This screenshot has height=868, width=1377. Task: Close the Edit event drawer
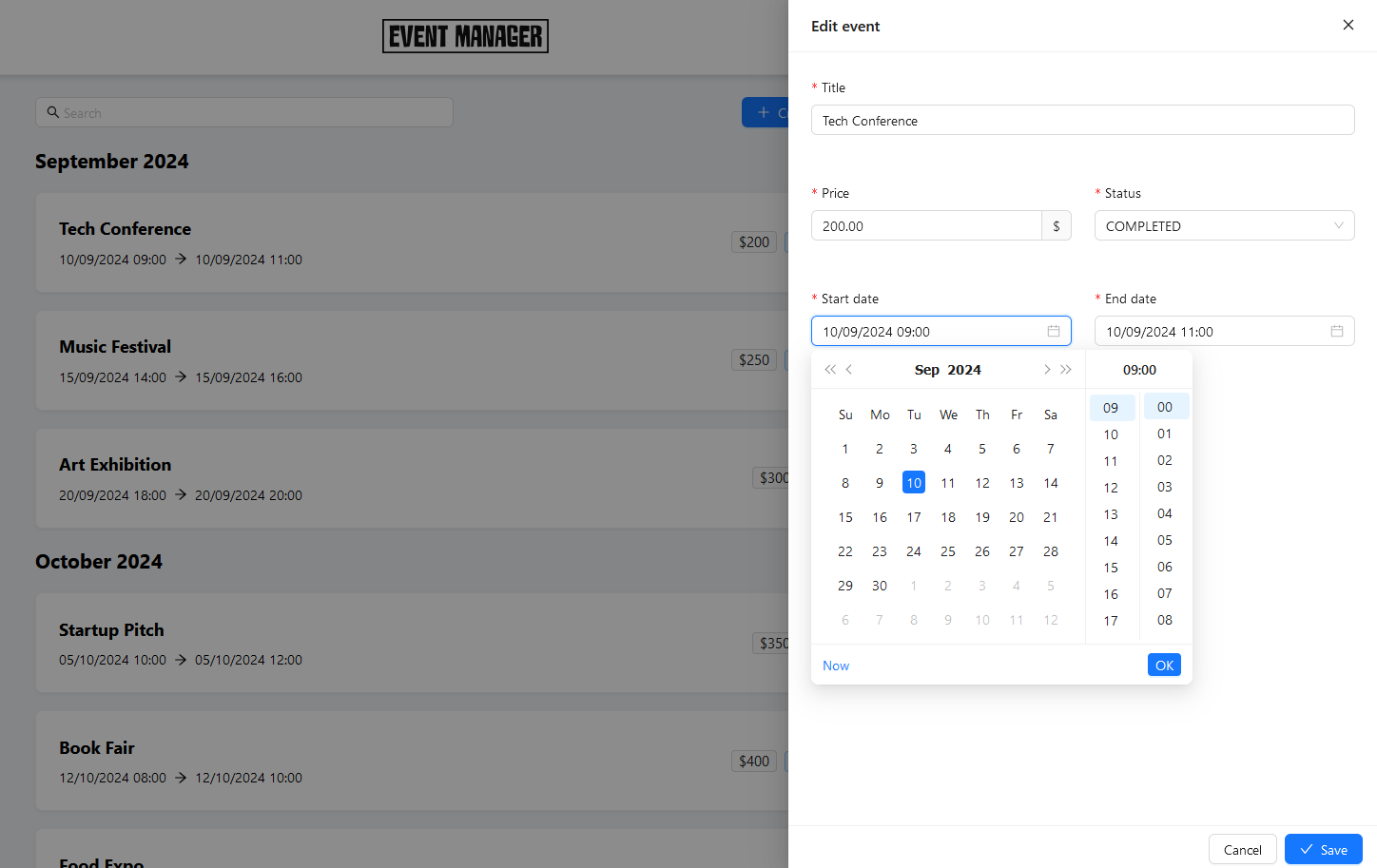(x=1348, y=25)
